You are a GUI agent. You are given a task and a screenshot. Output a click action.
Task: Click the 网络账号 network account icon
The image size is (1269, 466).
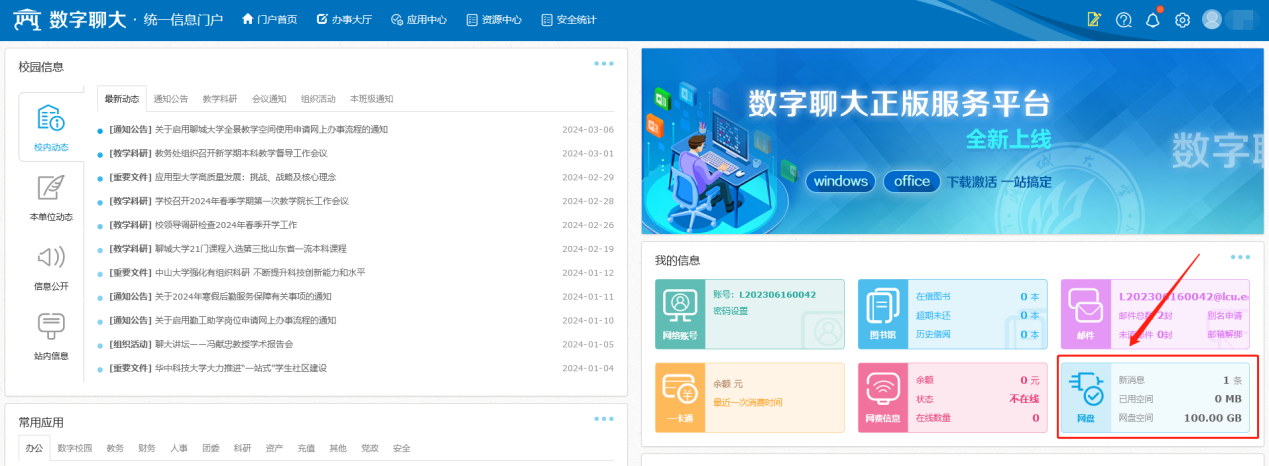click(681, 313)
